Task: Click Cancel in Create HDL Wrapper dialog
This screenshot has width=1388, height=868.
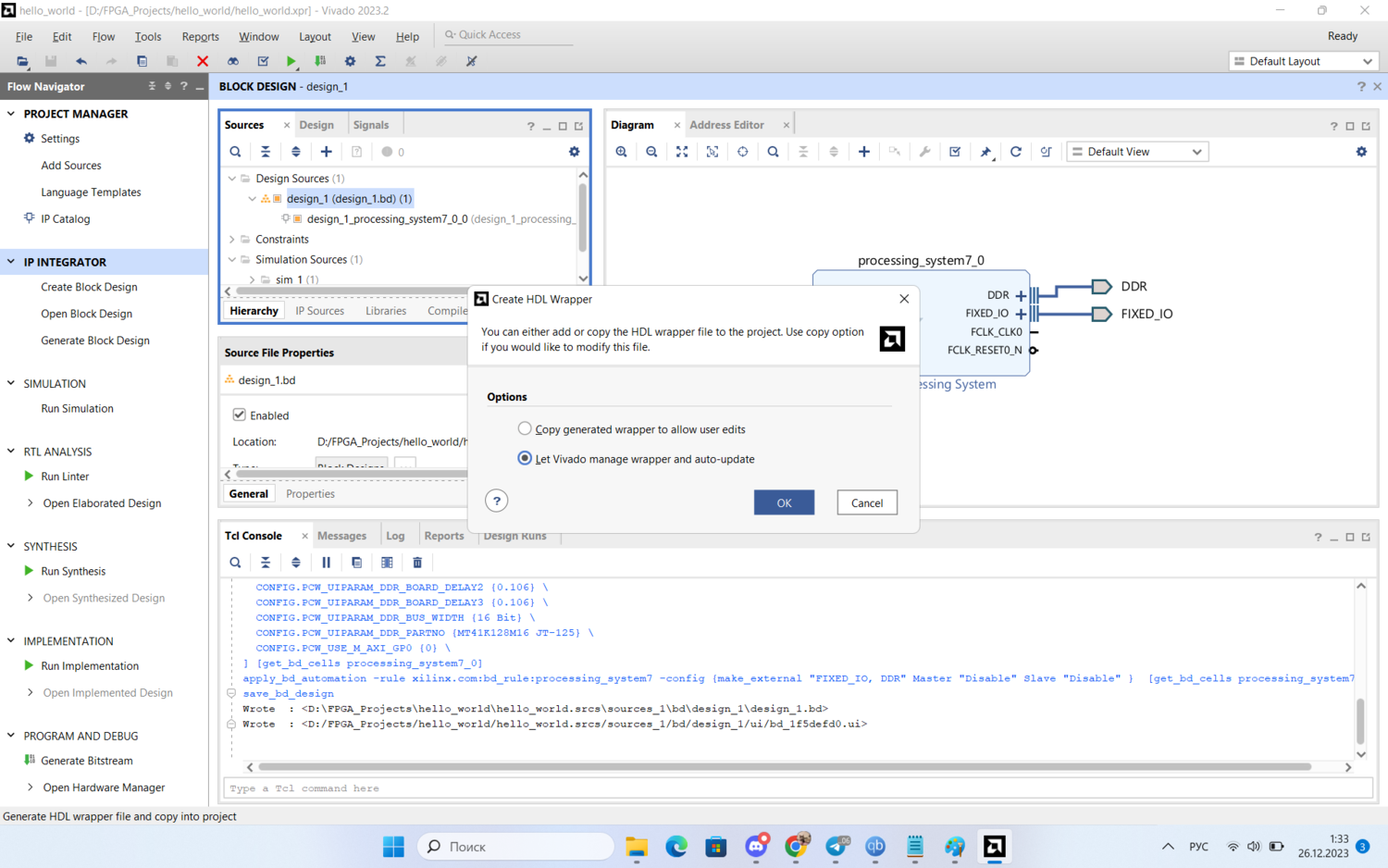Action: [867, 502]
